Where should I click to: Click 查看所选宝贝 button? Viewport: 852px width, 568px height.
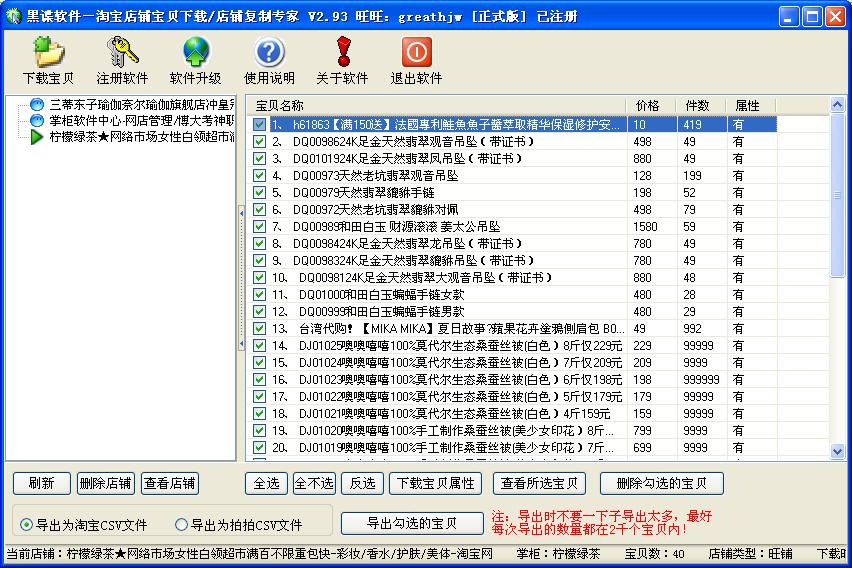coord(539,483)
